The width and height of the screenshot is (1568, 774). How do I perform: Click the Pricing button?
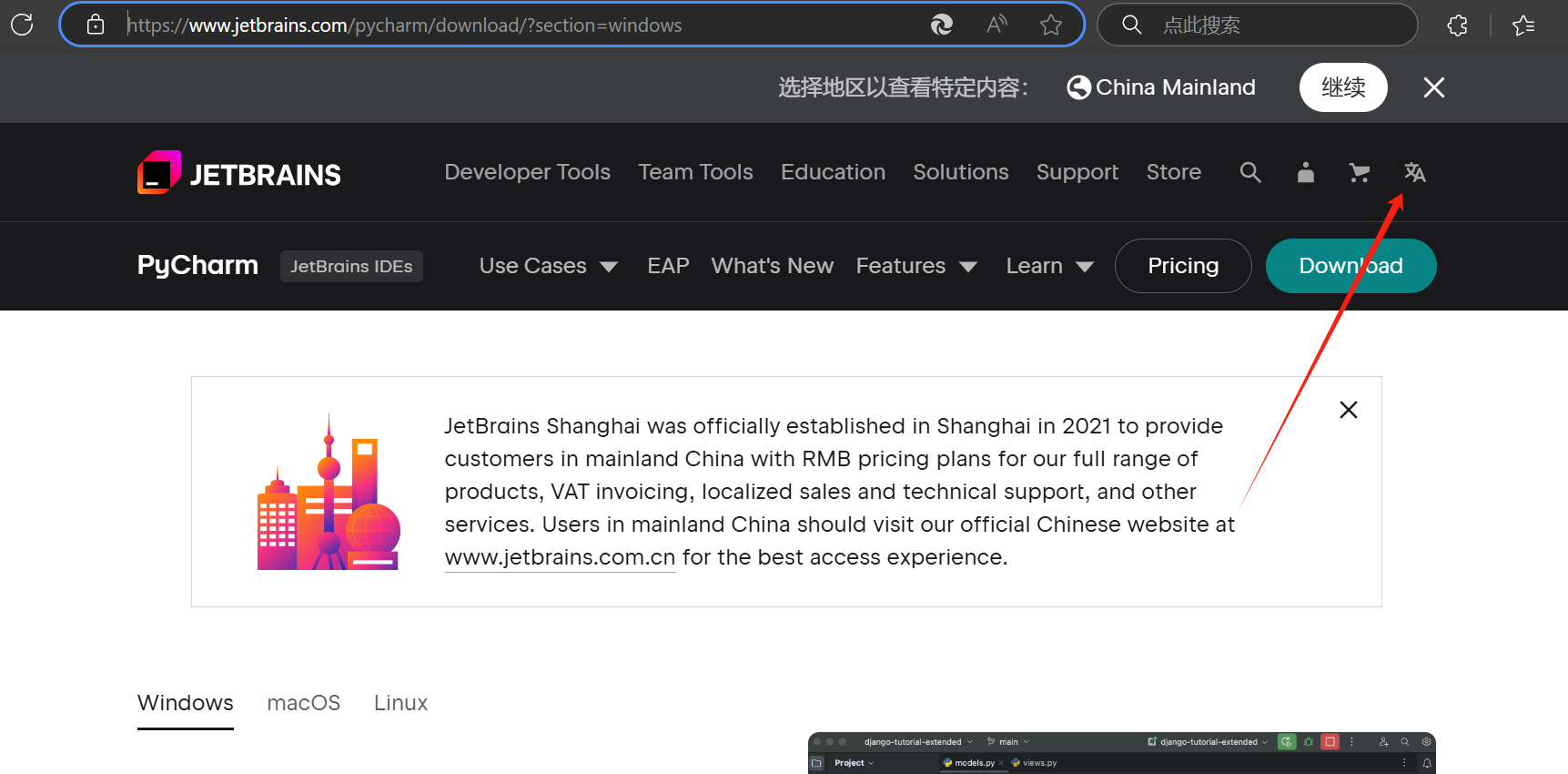point(1183,266)
